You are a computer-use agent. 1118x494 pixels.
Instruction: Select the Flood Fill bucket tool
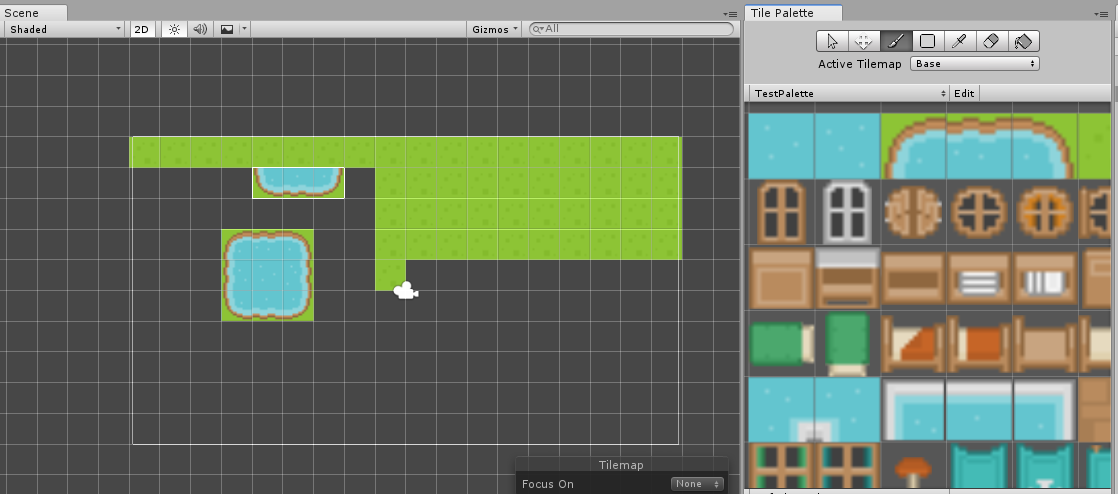(1023, 41)
